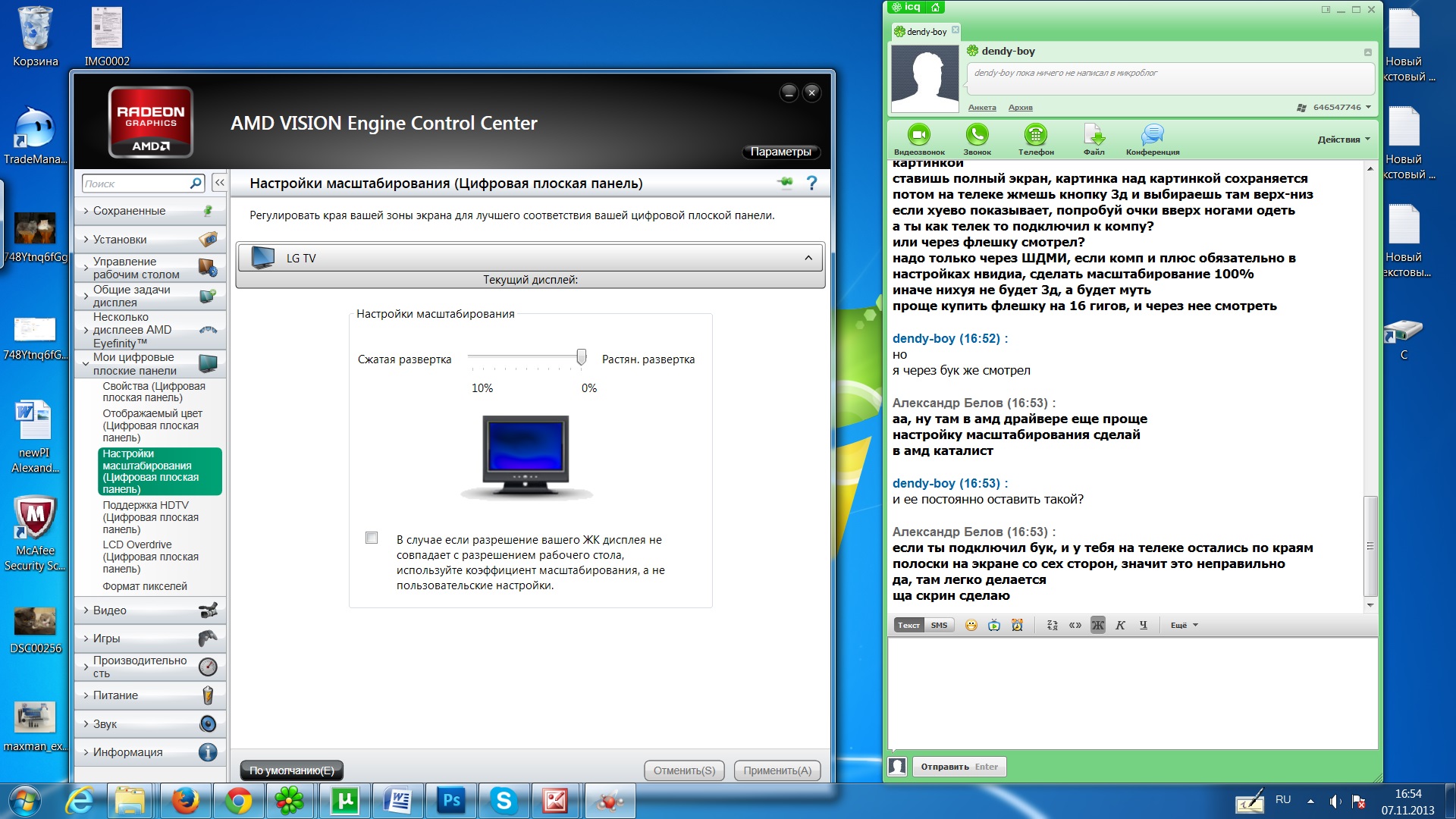Open the Конференция conference icon
Viewport: 1456px width, 819px height.
tap(1152, 135)
